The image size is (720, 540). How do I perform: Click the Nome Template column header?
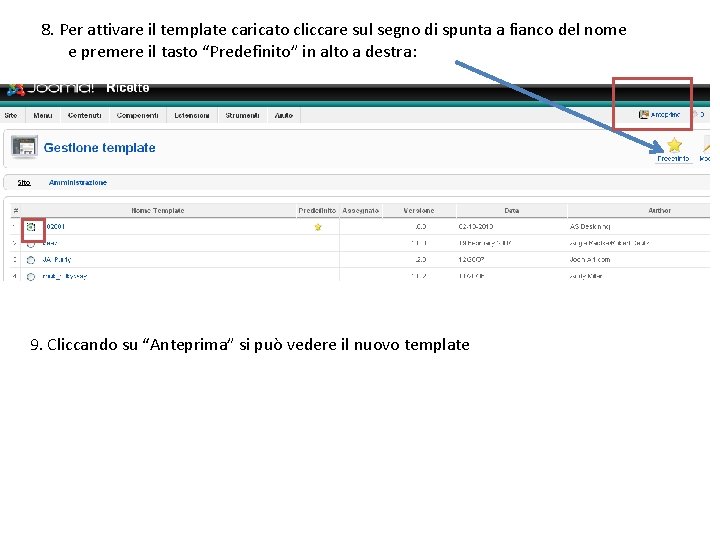pyautogui.click(x=158, y=210)
